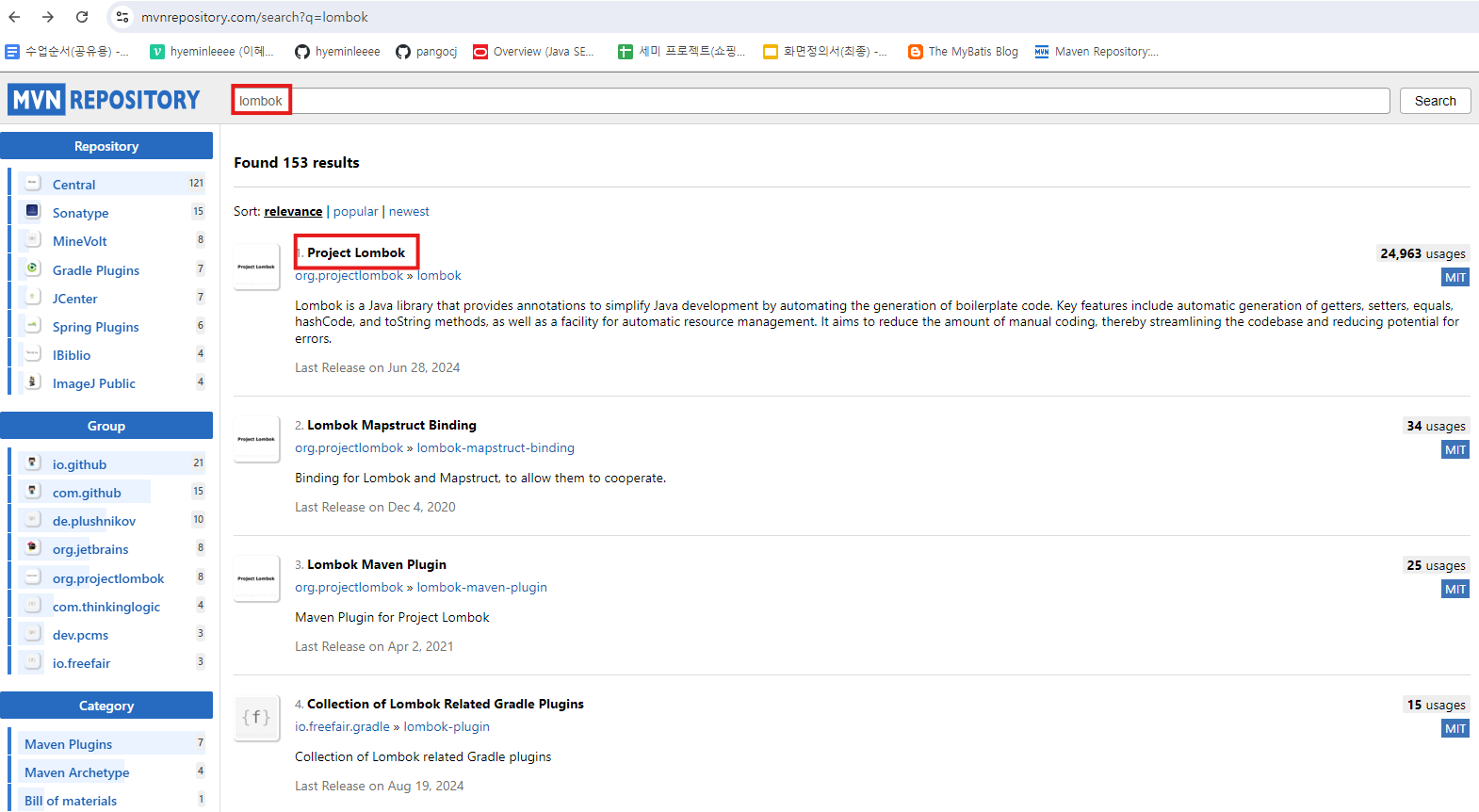The image size is (1479, 812).
Task: Click the com.github group icon
Action: [x=33, y=491]
